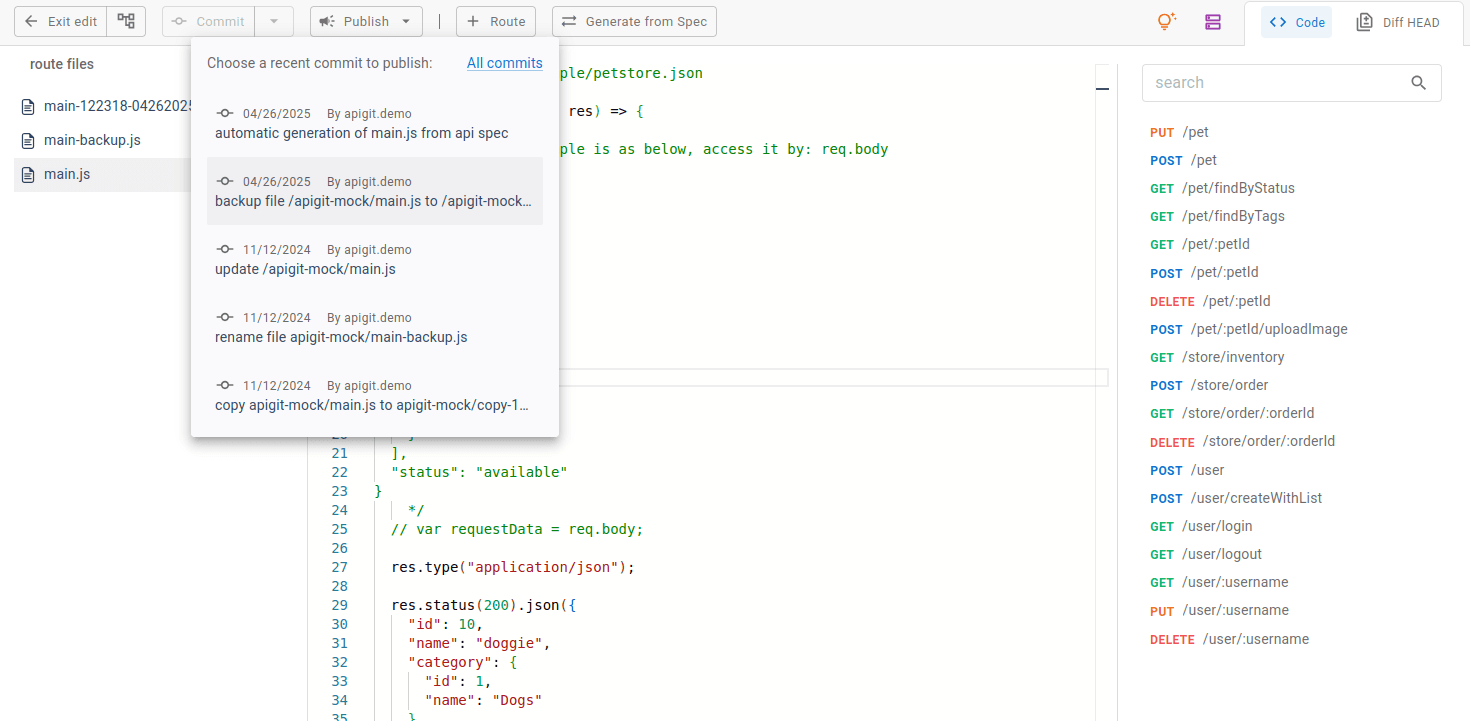
Task: Jump to POST /store/order route
Action: point(1209,385)
